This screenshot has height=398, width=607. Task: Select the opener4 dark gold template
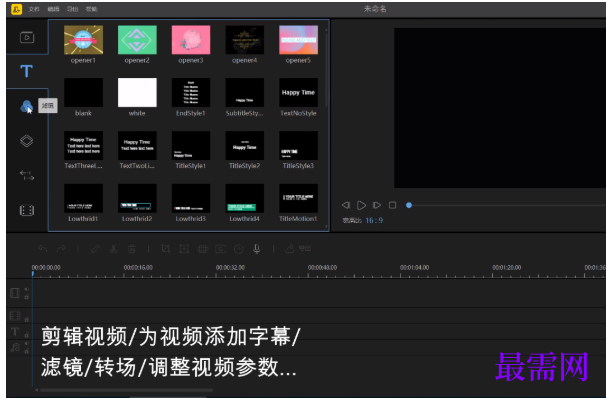pos(245,40)
